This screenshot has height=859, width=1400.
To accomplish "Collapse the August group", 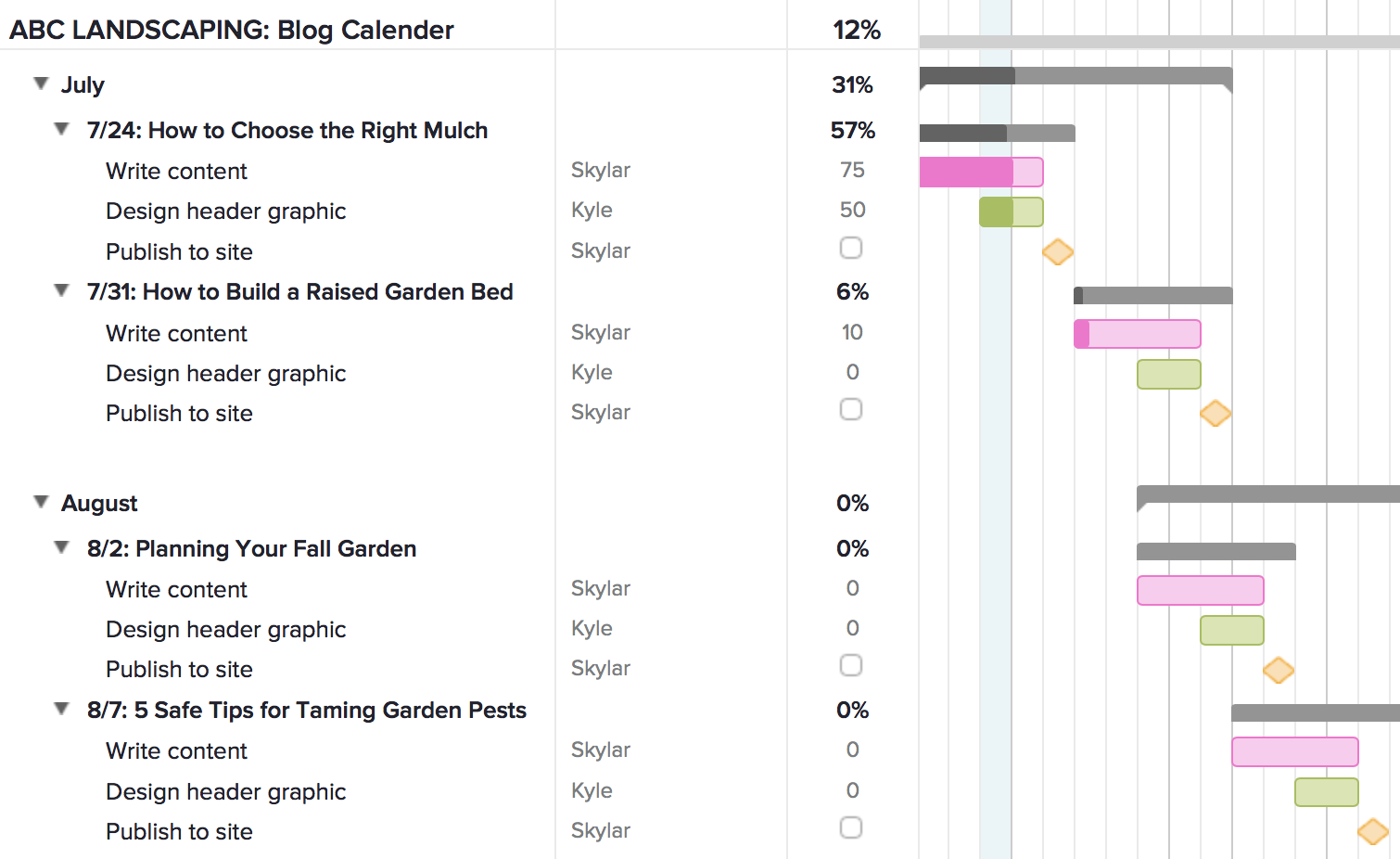I will 41,502.
